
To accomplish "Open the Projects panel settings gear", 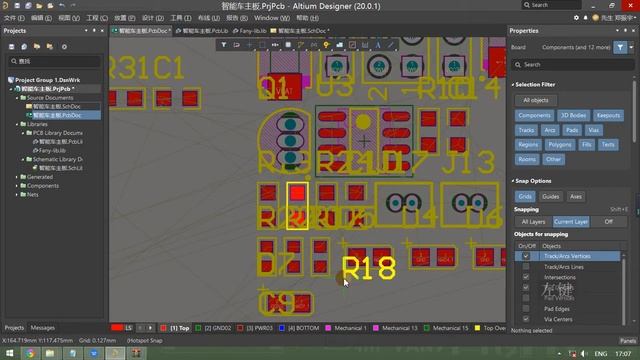I will [64, 47].
